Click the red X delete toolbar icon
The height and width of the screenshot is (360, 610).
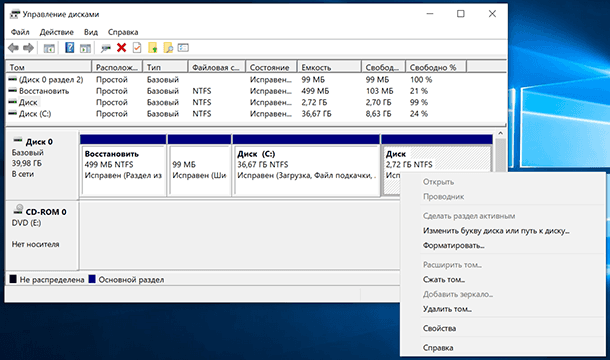click(x=122, y=48)
